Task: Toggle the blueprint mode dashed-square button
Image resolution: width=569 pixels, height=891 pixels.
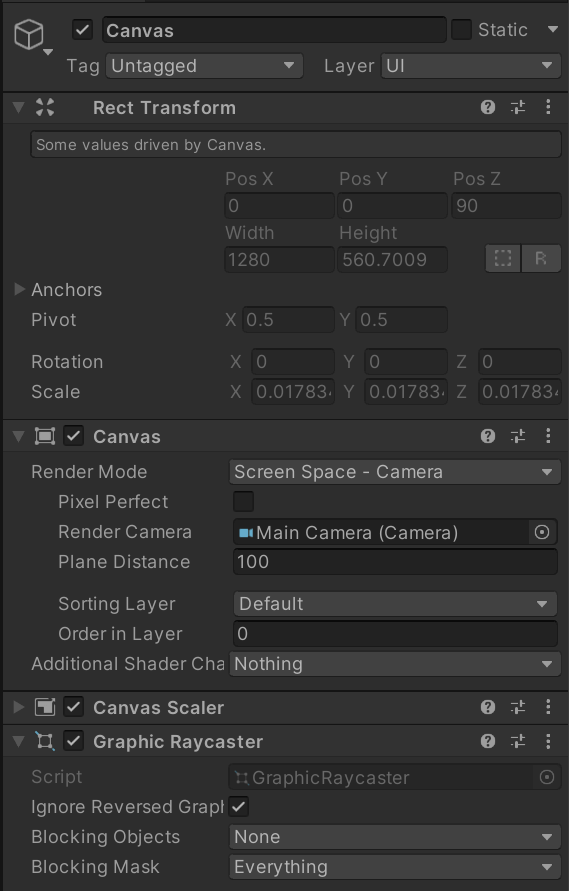Action: (x=502, y=259)
